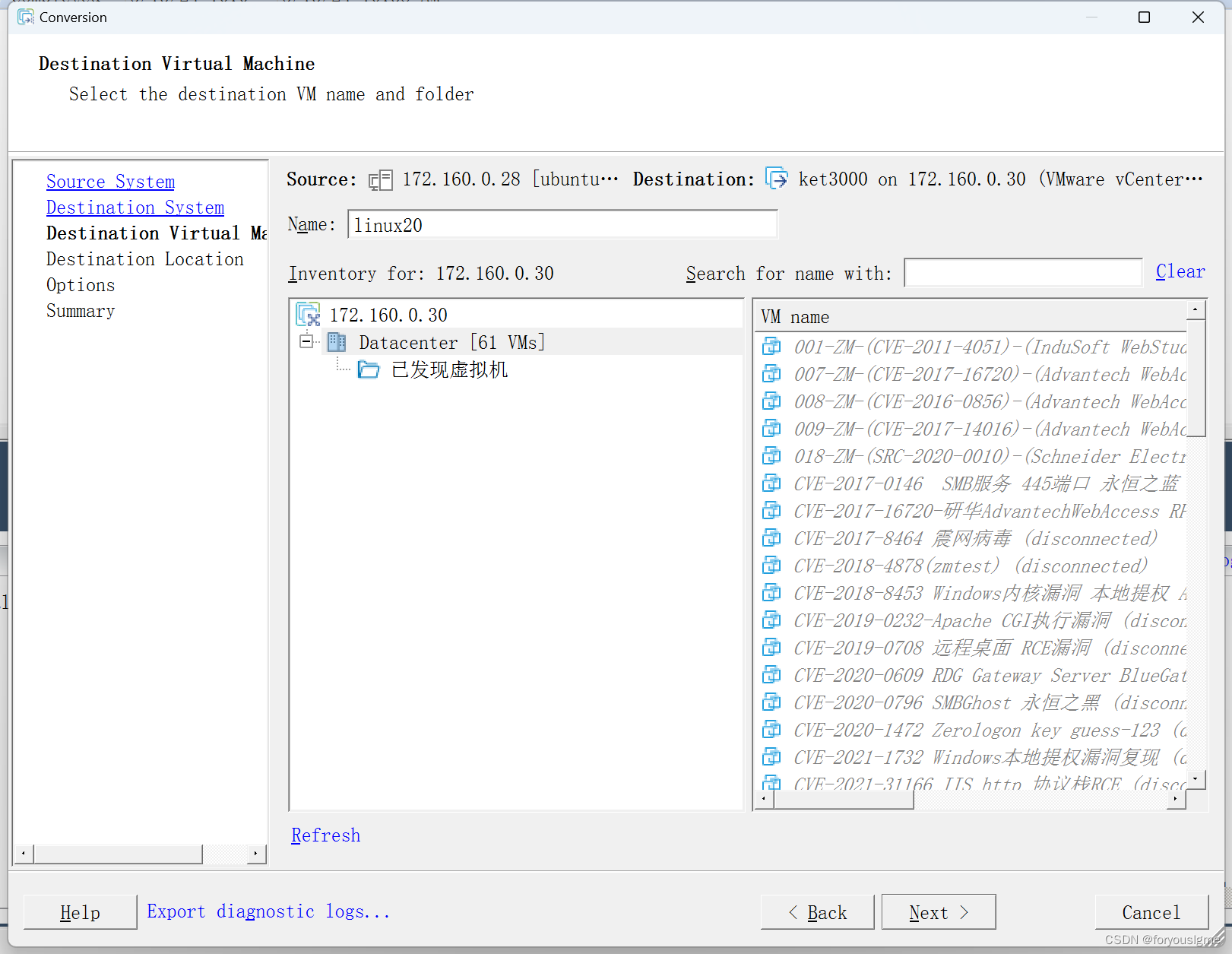The image size is (1232, 954).
Task: Select the CVE-2020-1472 Zerologon VM name
Action: pyautogui.click(x=990, y=730)
